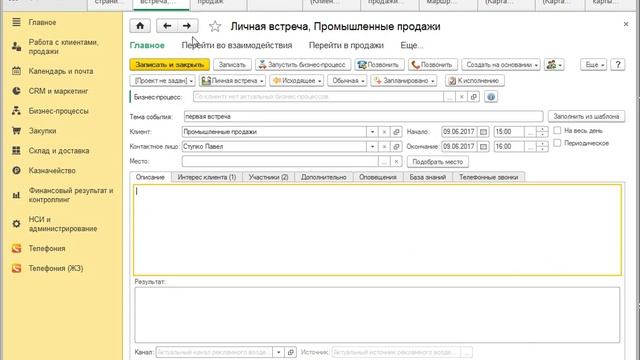This screenshot has height=360, width=640.
Task: Clear the Бизнес-процесс field
Action: click(x=462, y=97)
